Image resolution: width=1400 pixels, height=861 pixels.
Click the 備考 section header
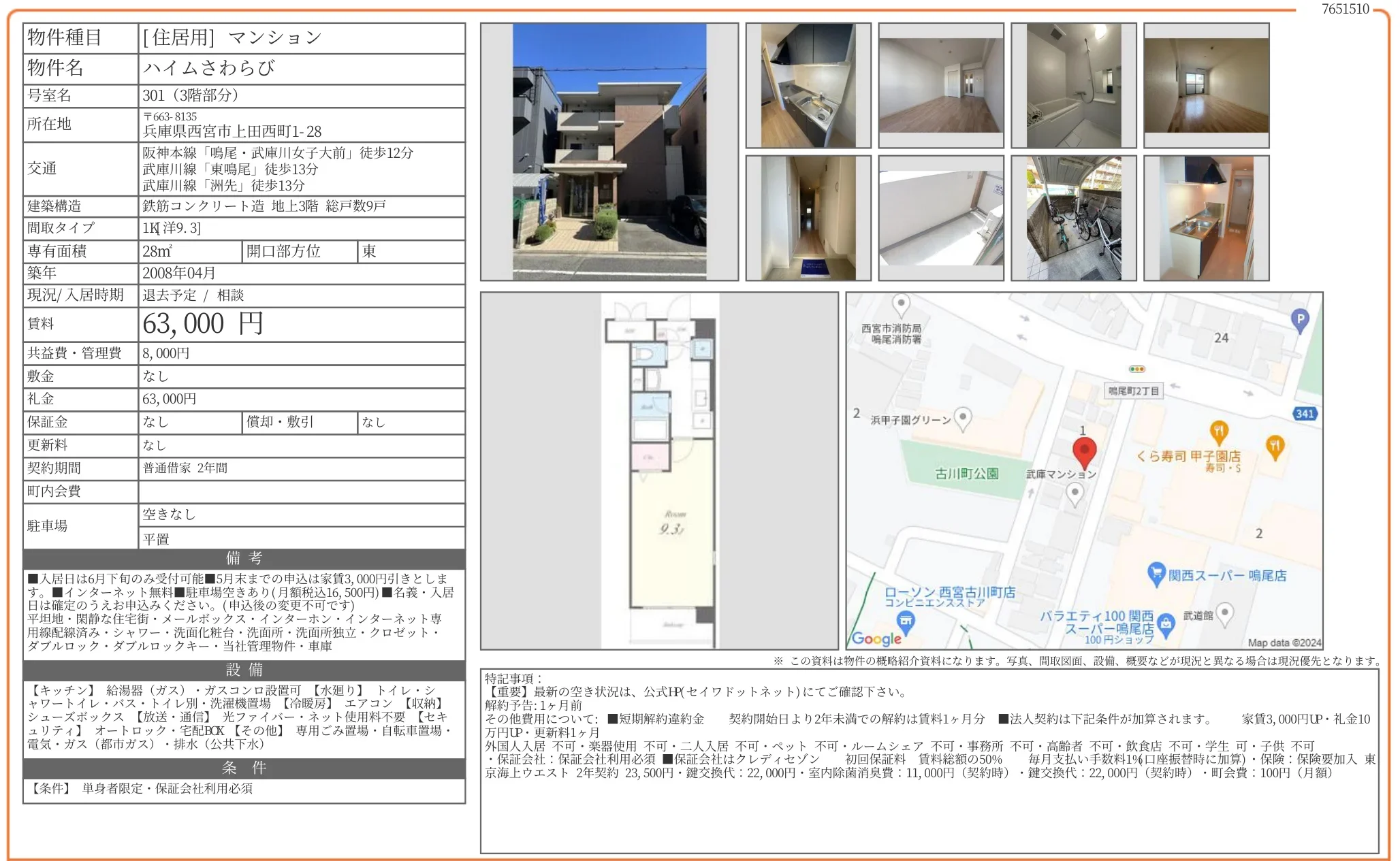click(244, 558)
